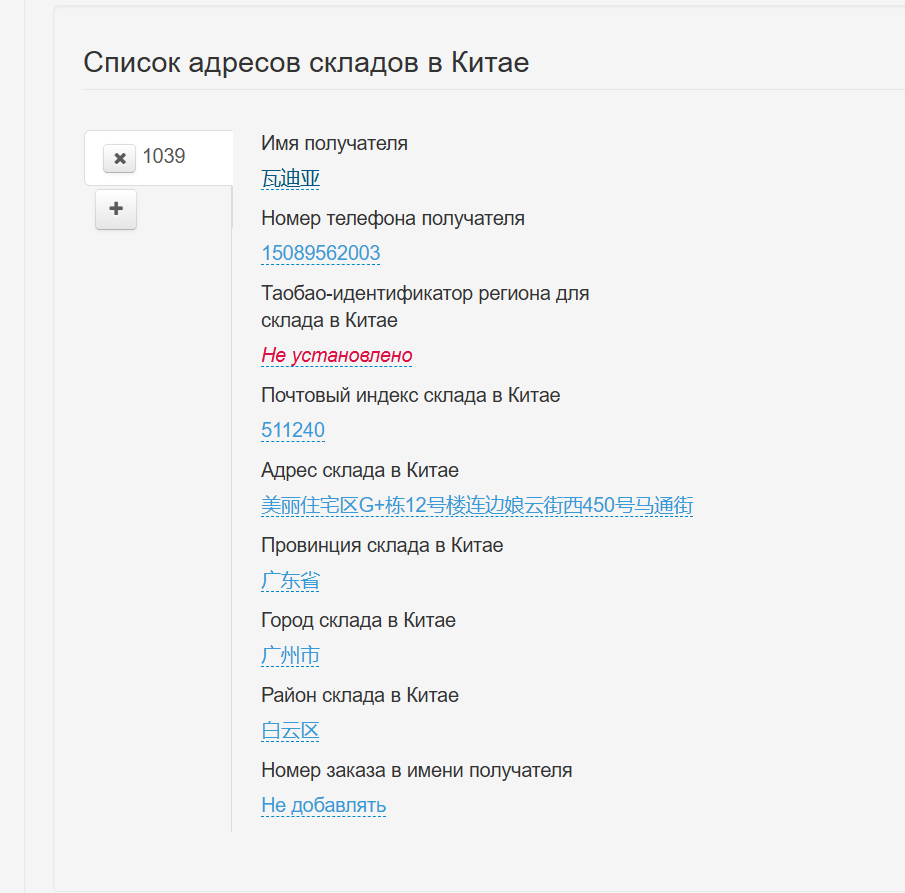905x893 pixels.
Task: Select the 1039 address tab
Action: click(165, 157)
